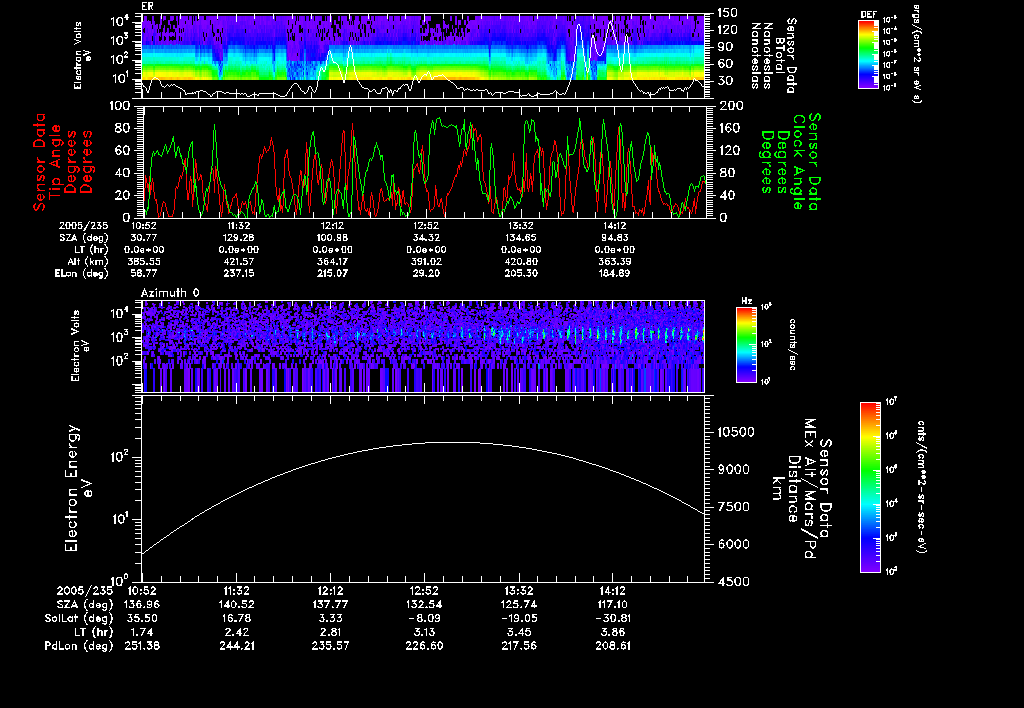Select ELon value 184.89
This screenshot has height=708, width=1024.
(x=615, y=273)
